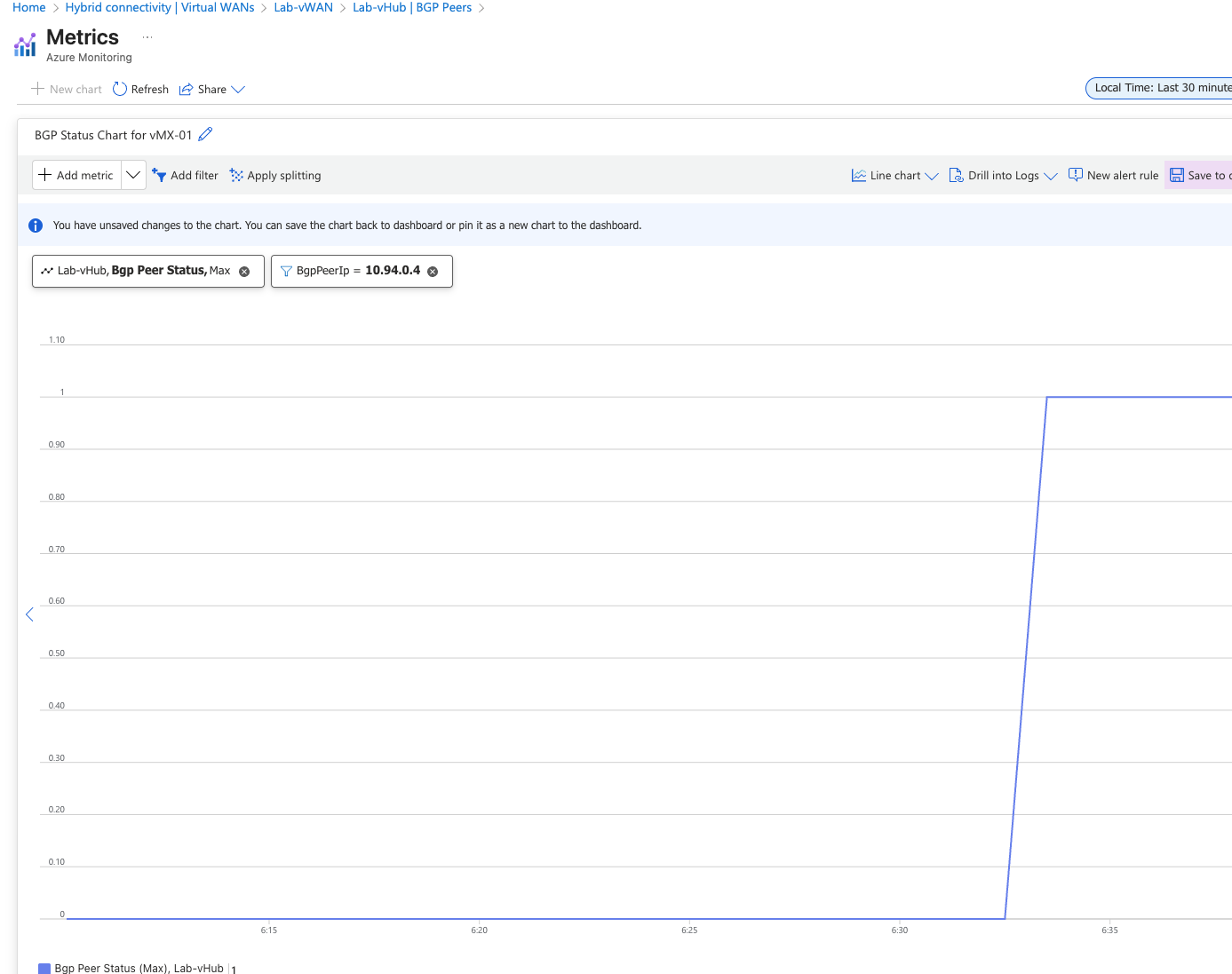Open Hybrid connectivity Virtual WANs breadcrumb
Viewport: 1232px width, 974px height.
[160, 7]
